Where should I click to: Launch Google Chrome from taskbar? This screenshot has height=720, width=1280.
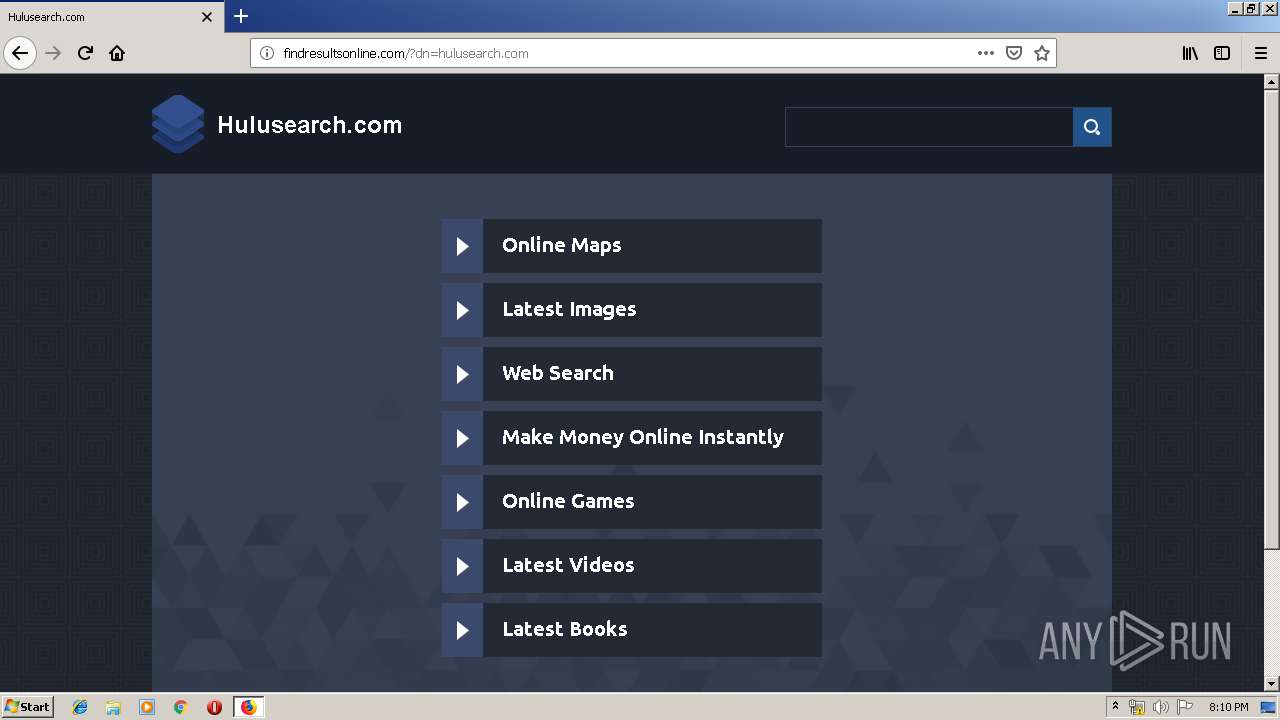tap(180, 707)
